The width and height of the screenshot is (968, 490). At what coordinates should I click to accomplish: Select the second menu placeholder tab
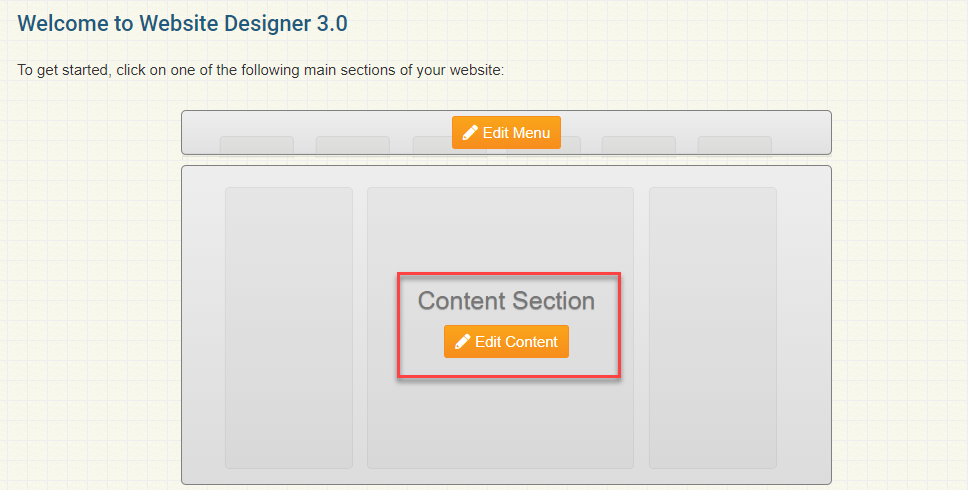click(x=352, y=146)
